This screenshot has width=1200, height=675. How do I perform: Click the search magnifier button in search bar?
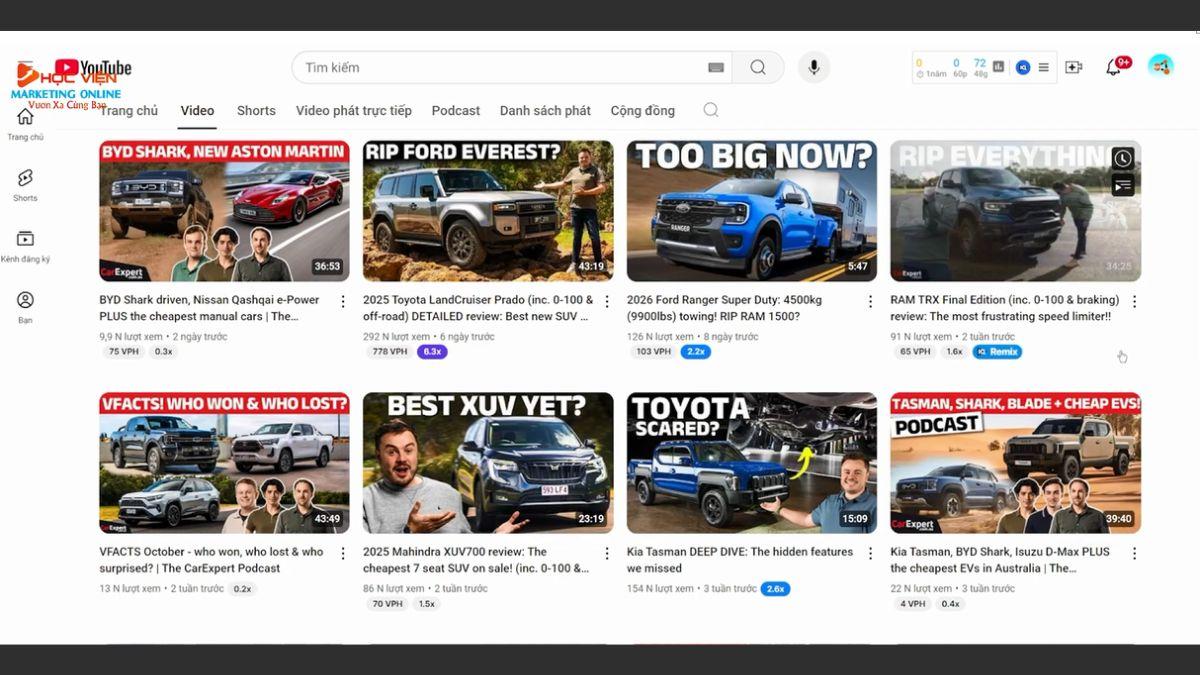[758, 67]
